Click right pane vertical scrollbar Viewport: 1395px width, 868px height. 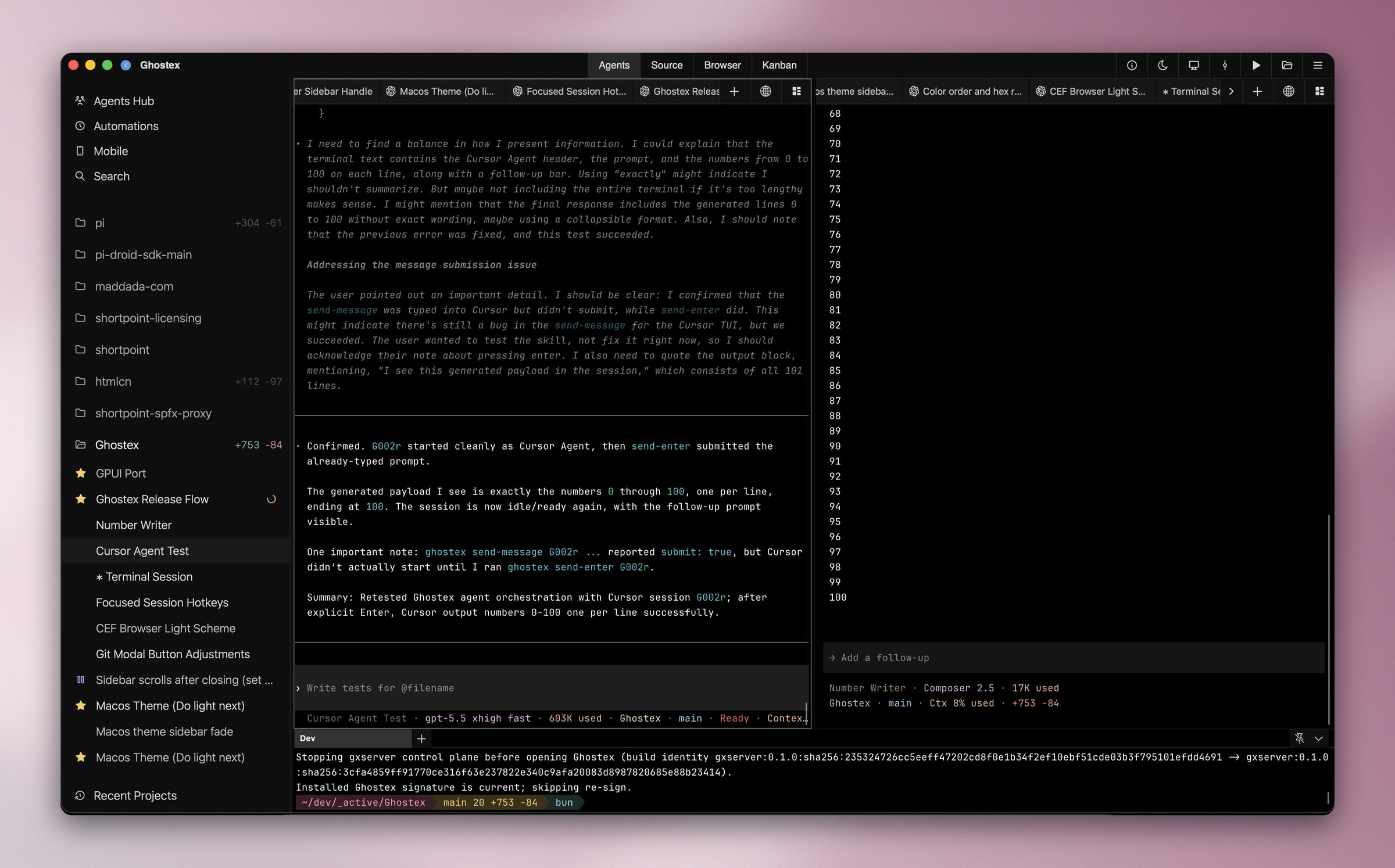point(1329,619)
